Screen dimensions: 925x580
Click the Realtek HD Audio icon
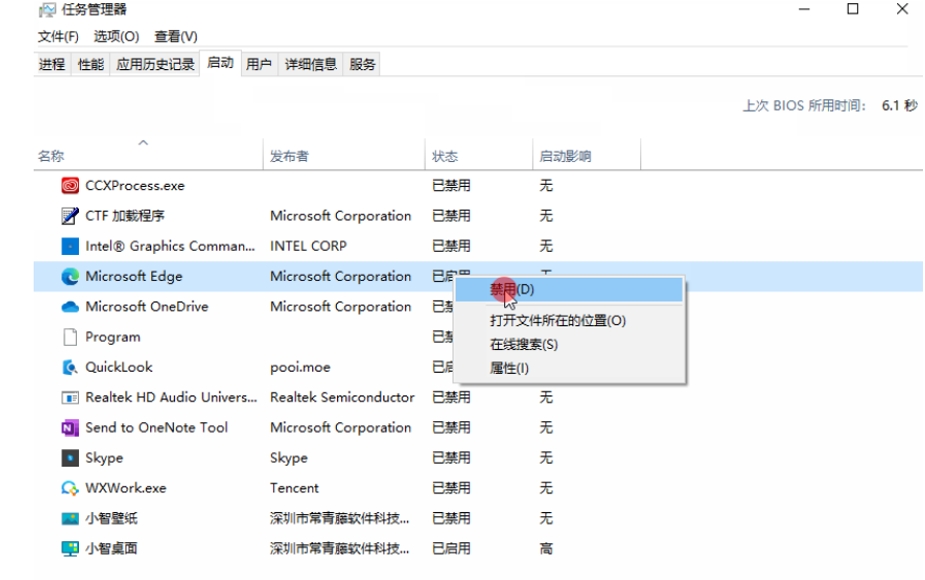click(70, 398)
